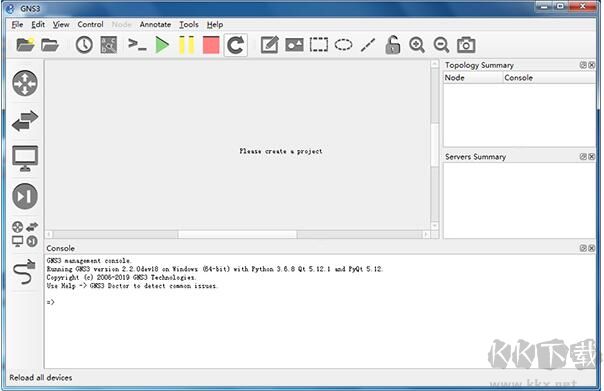Screen dimensions: 604x391
Task: Click the workspace scroll down arrow
Action: (x=435, y=226)
